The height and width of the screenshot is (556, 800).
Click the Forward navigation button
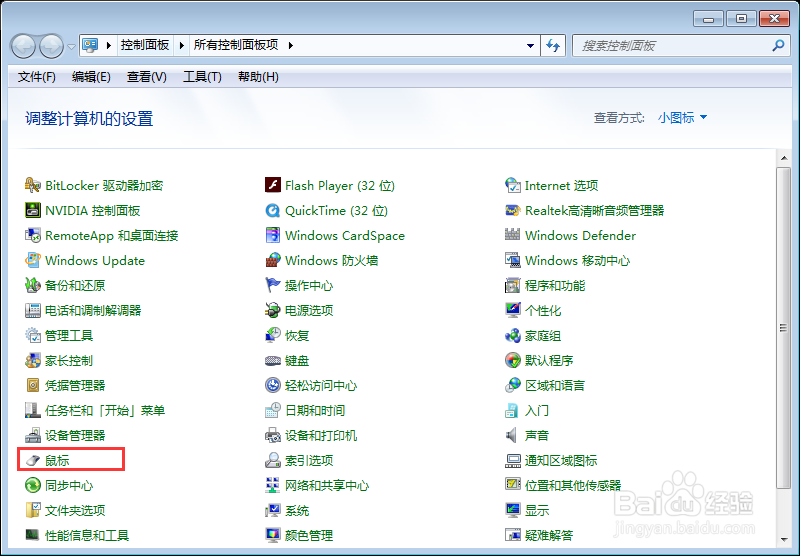pyautogui.click(x=51, y=46)
